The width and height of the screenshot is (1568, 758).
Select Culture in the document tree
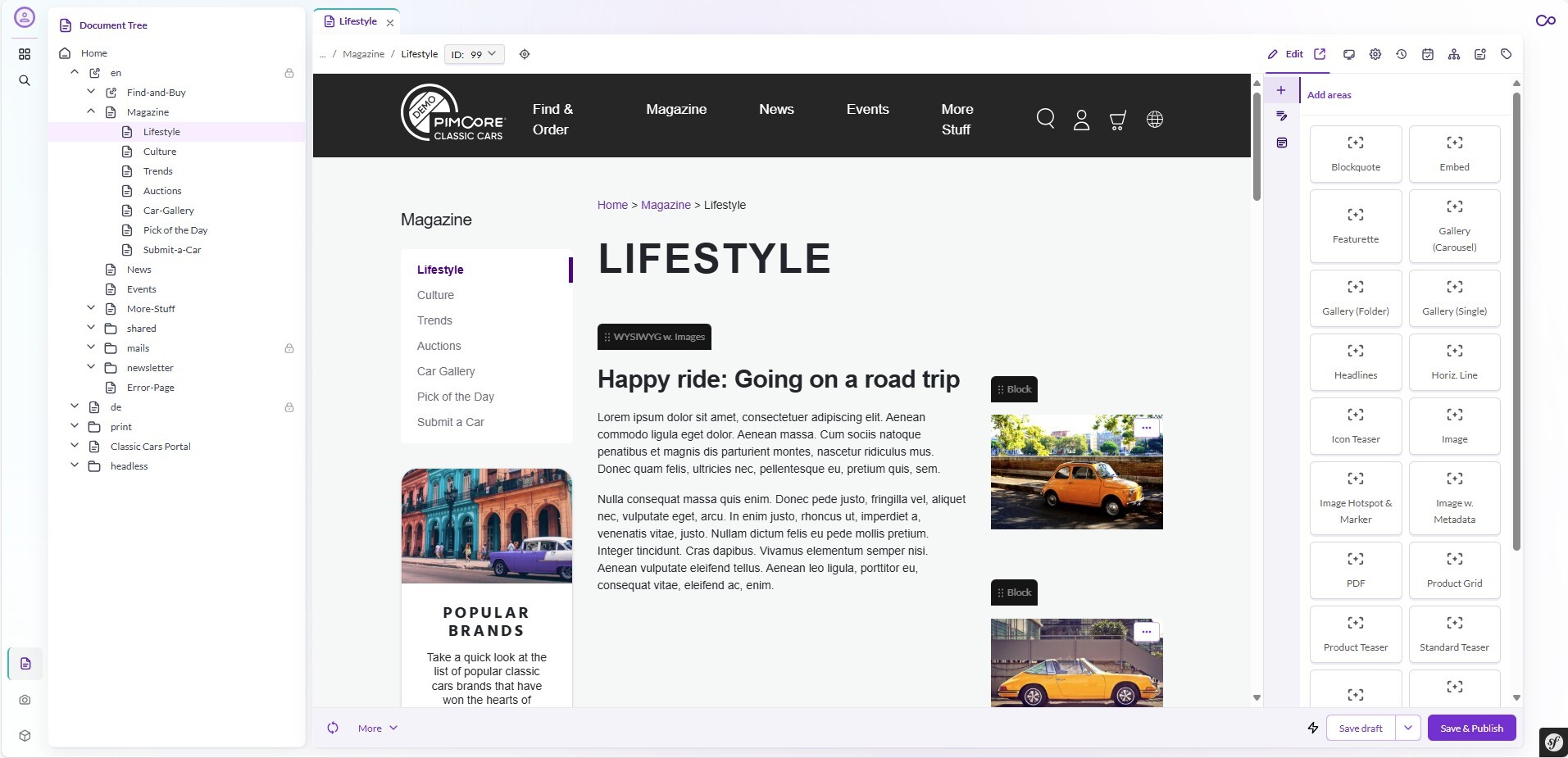(160, 152)
